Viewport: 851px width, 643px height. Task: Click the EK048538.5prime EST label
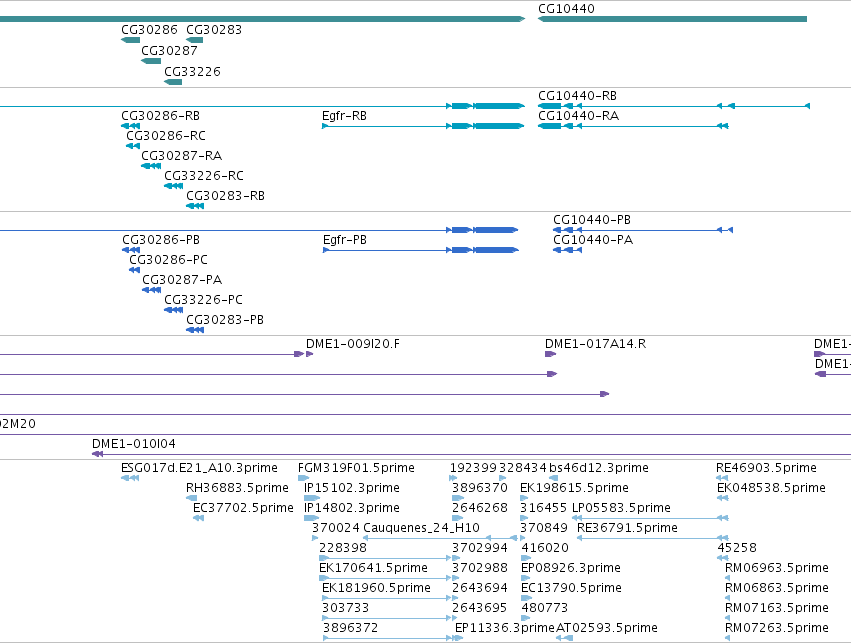click(771, 488)
